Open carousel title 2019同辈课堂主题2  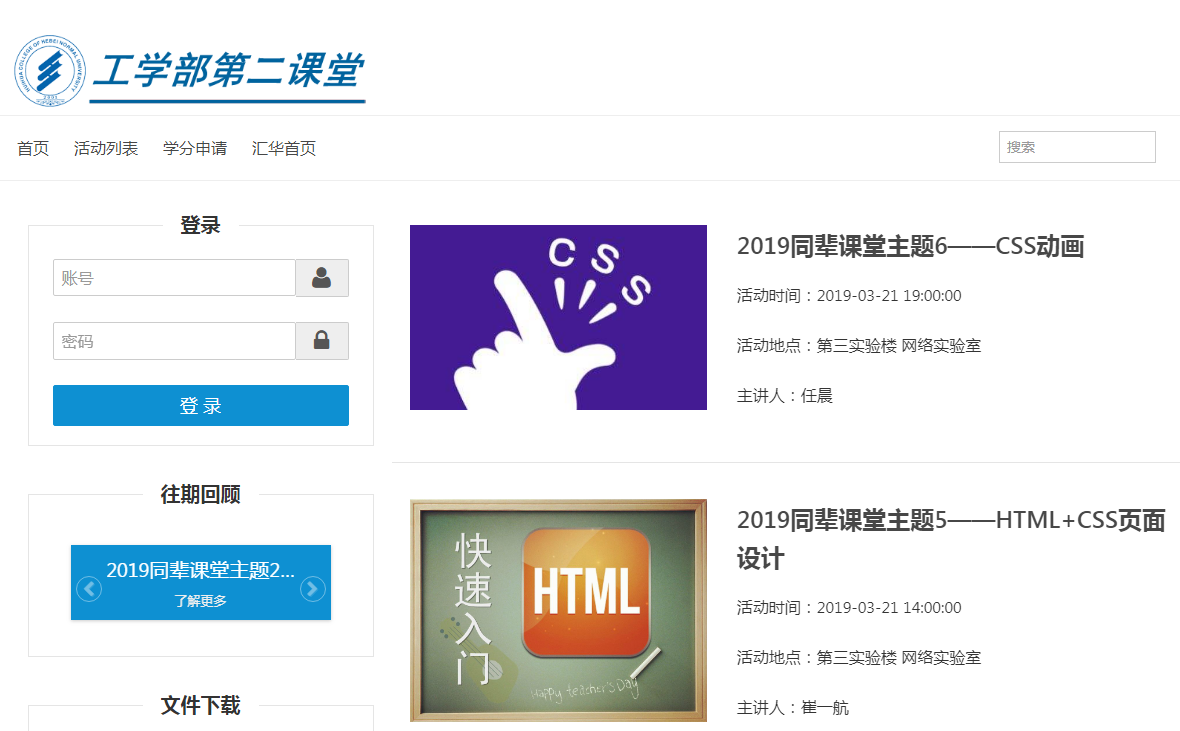(200, 571)
